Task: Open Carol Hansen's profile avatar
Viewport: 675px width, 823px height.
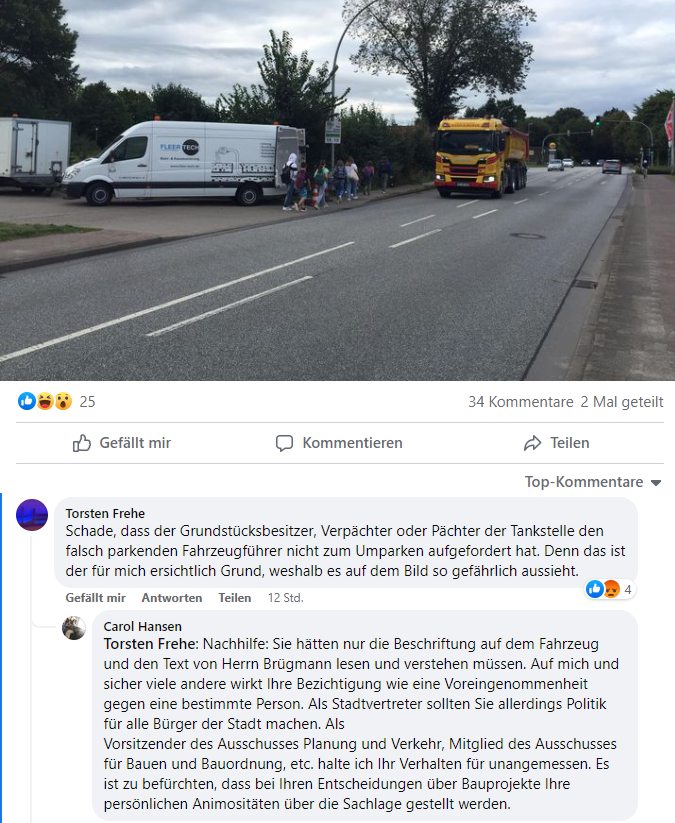Action: click(74, 628)
